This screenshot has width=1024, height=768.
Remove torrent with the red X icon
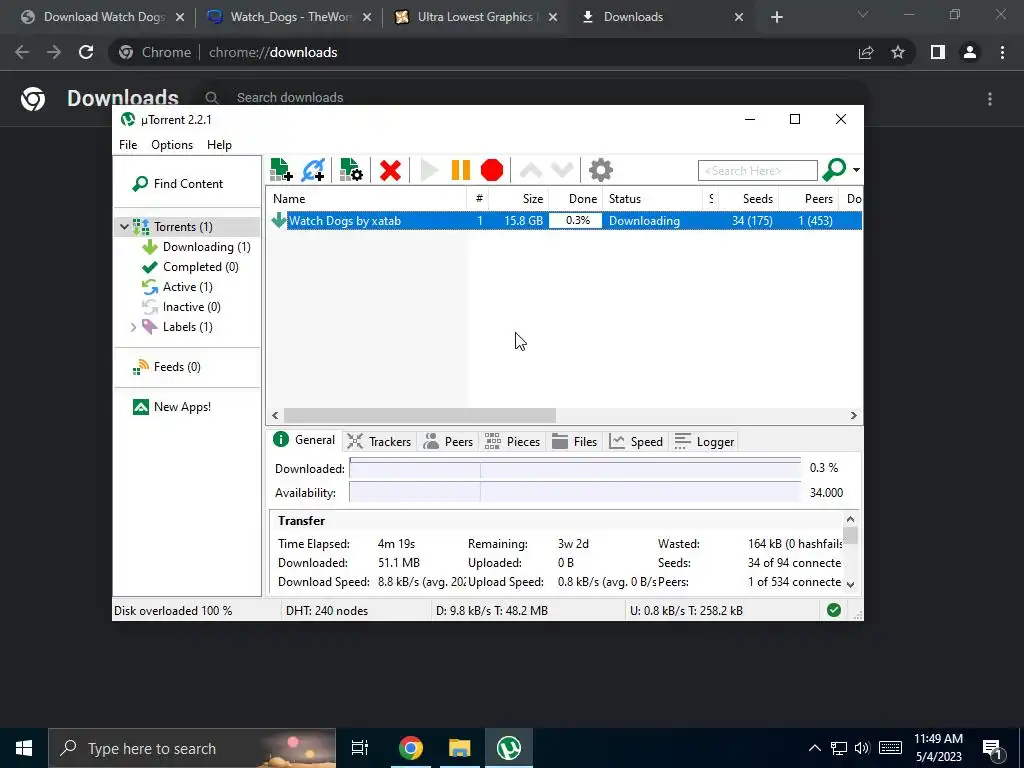pyautogui.click(x=390, y=170)
